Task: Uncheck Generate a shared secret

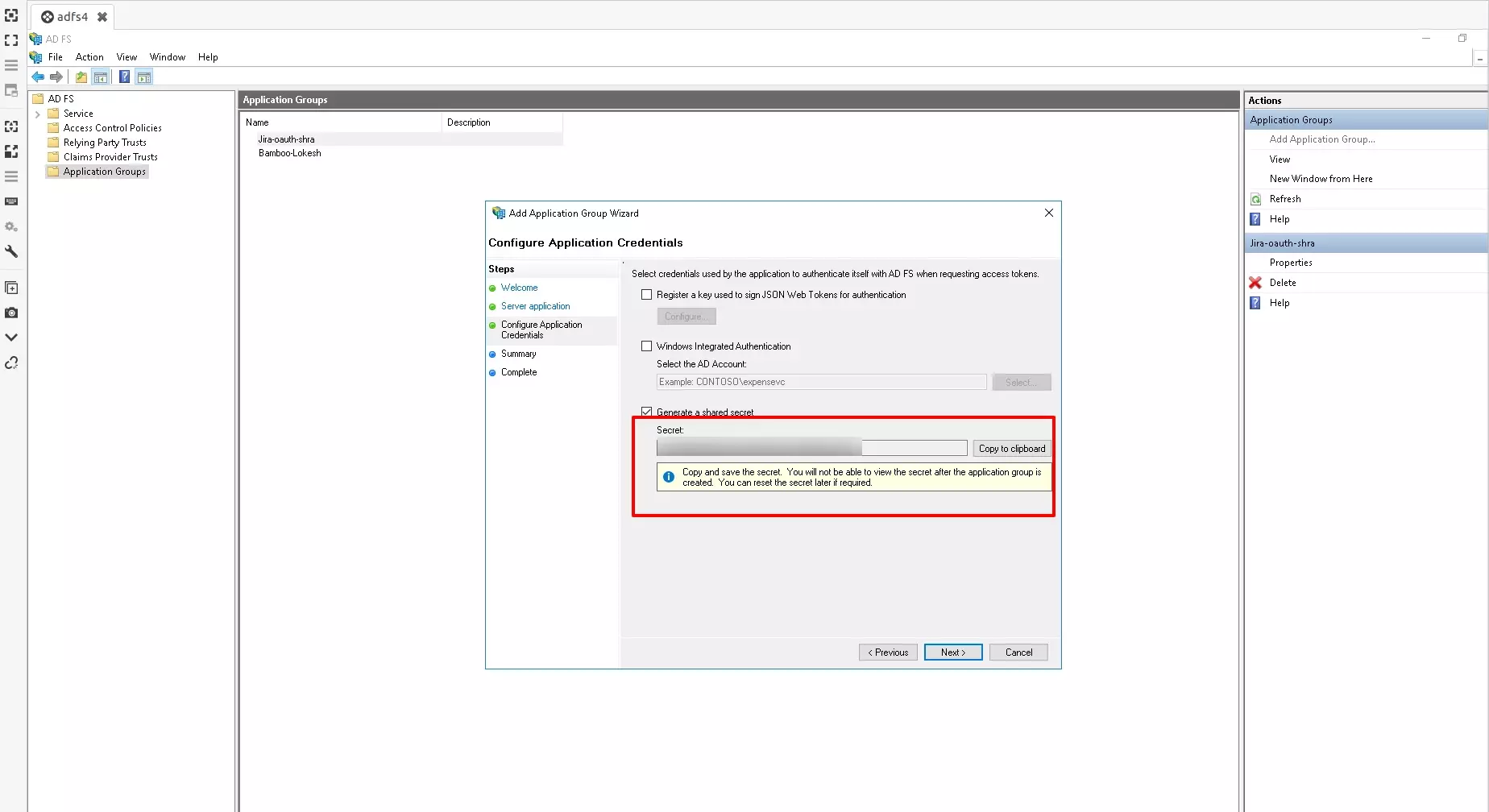Action: [x=646, y=411]
